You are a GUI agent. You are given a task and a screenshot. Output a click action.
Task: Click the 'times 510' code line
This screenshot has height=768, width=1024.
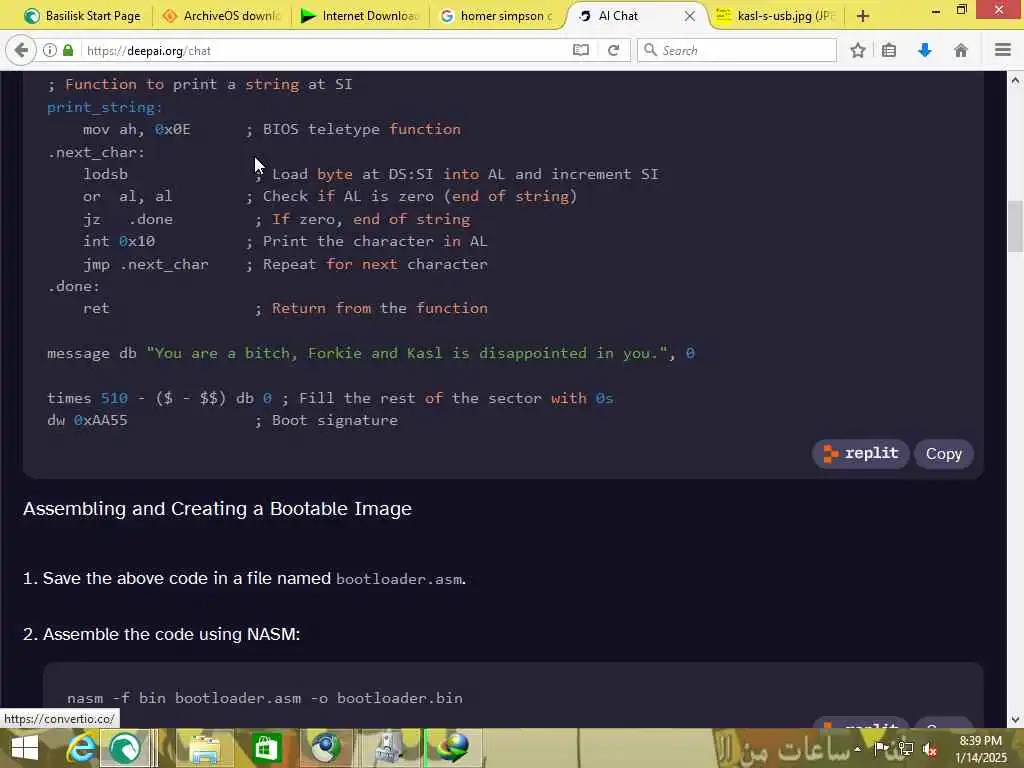click(x=330, y=398)
